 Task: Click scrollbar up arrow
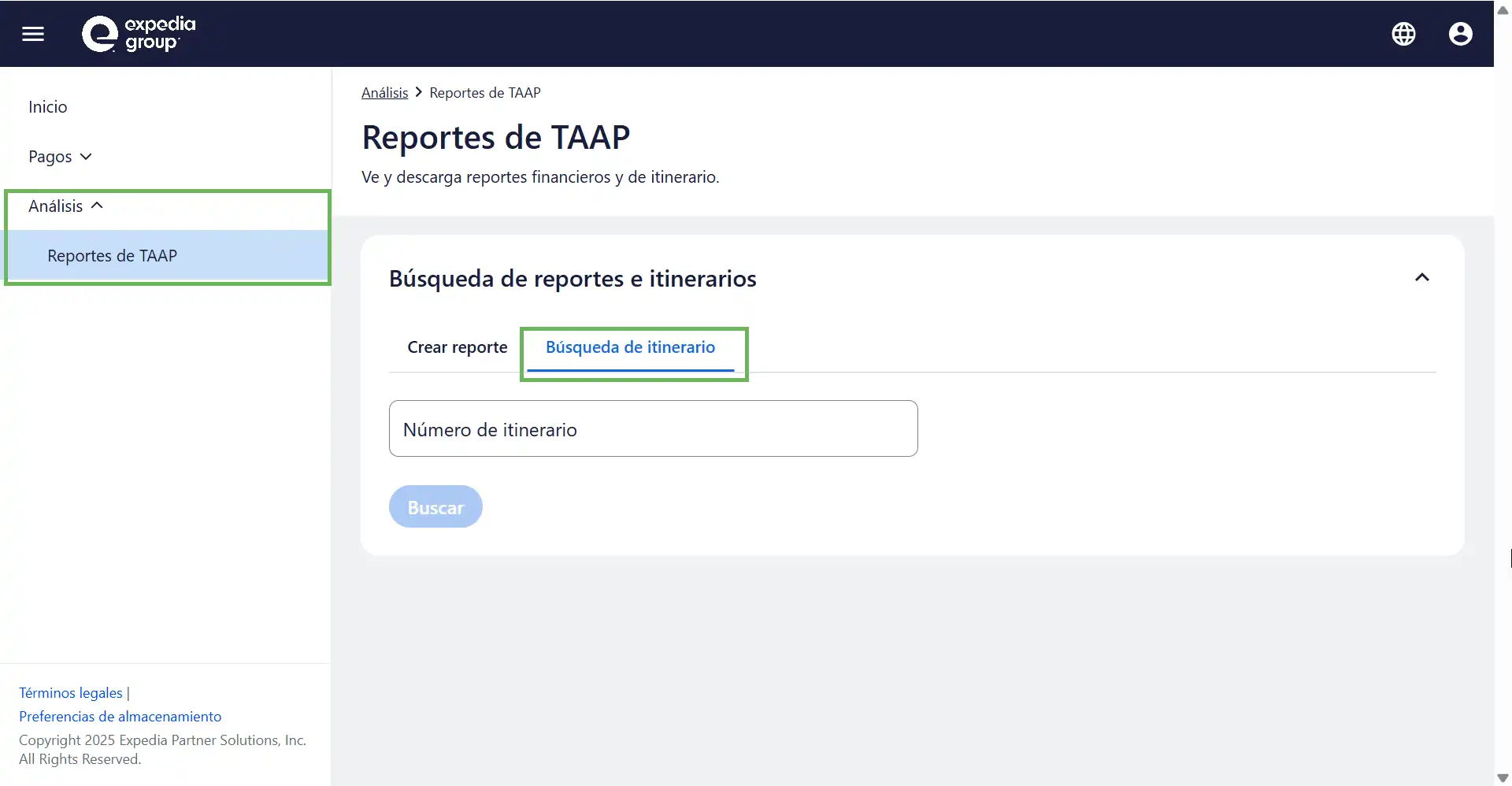[x=1503, y=9]
